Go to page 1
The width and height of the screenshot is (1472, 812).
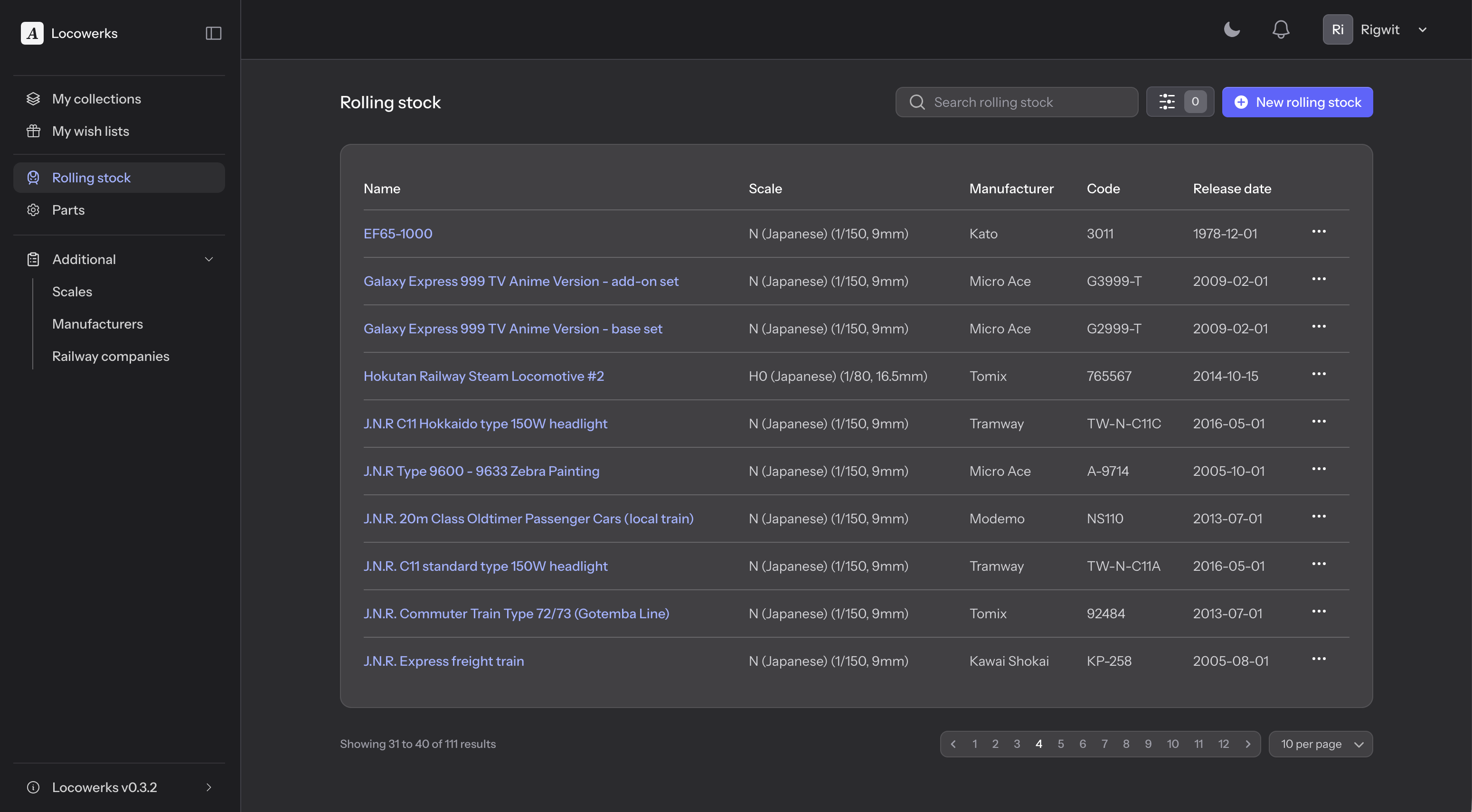click(x=975, y=744)
